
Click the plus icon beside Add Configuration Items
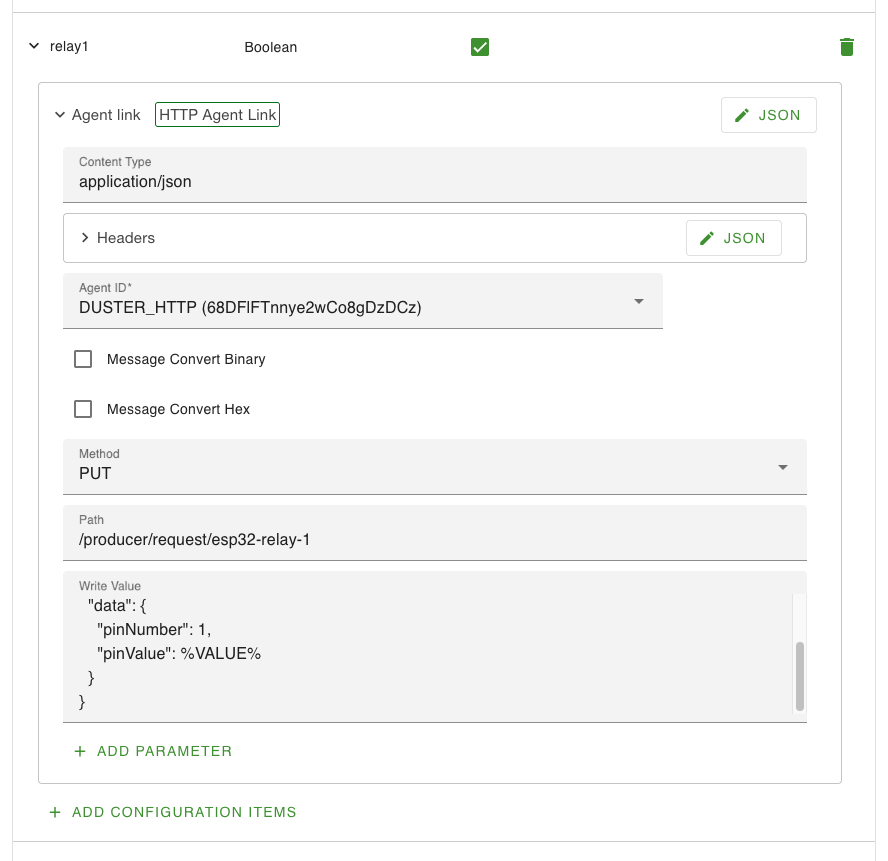pos(55,812)
